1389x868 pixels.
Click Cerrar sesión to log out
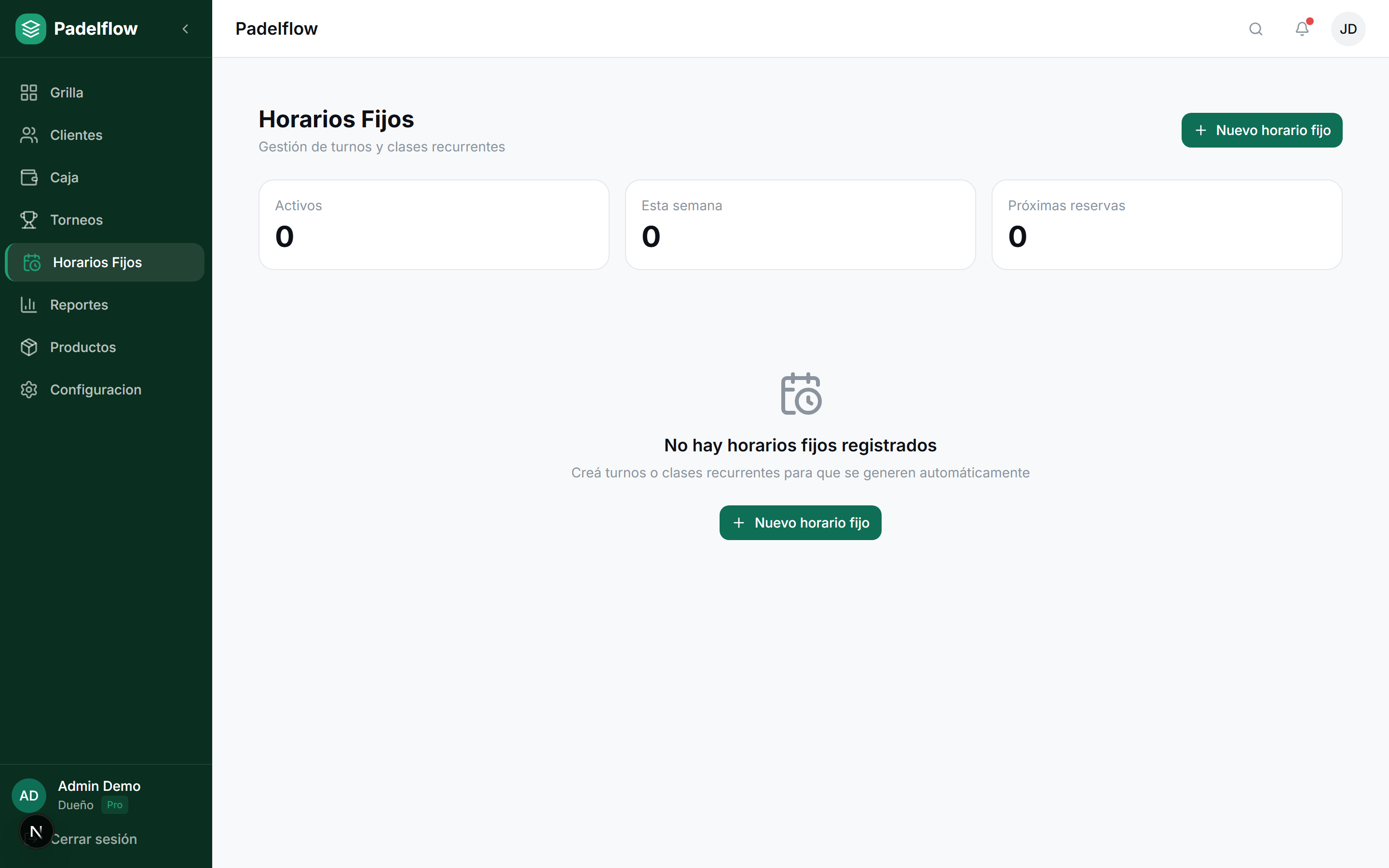click(x=94, y=839)
